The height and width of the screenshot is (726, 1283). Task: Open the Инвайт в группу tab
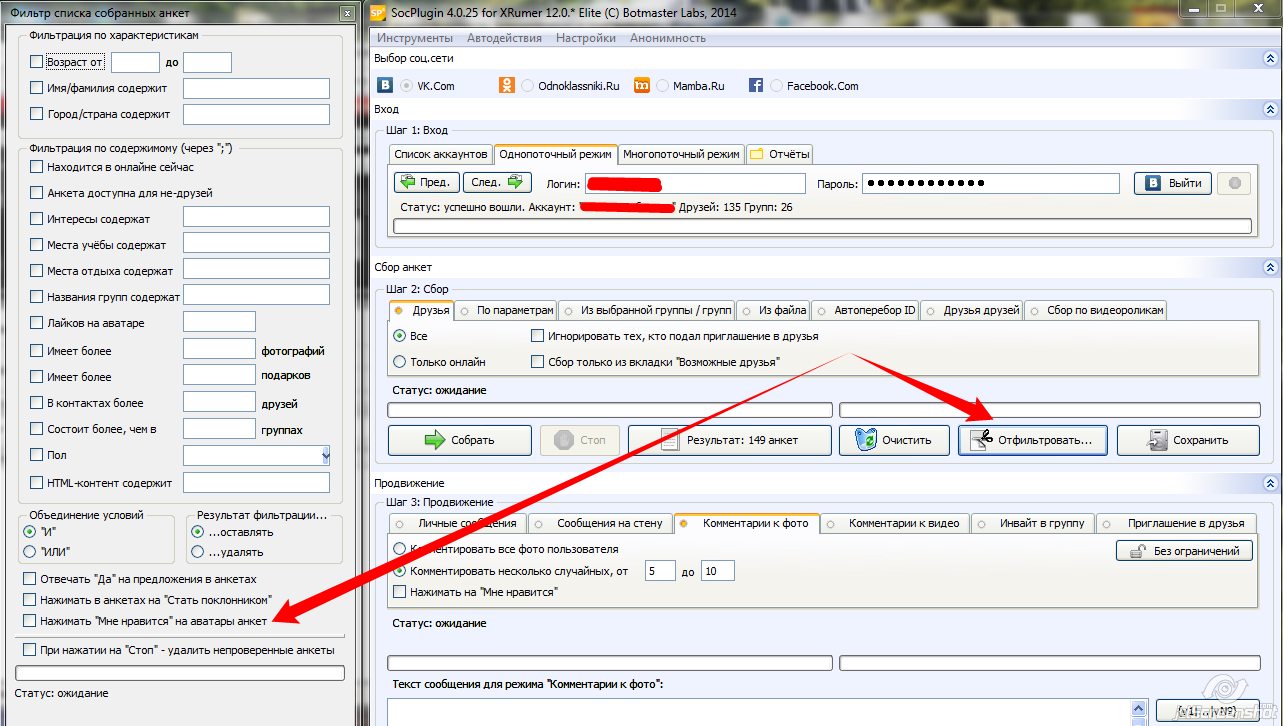(x=1034, y=523)
